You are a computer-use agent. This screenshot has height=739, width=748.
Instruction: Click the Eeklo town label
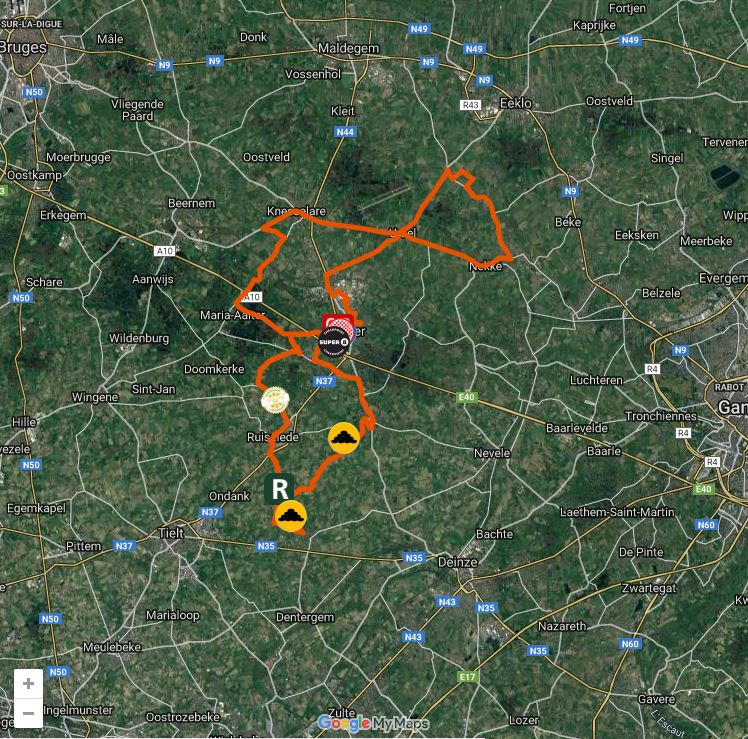[515, 103]
